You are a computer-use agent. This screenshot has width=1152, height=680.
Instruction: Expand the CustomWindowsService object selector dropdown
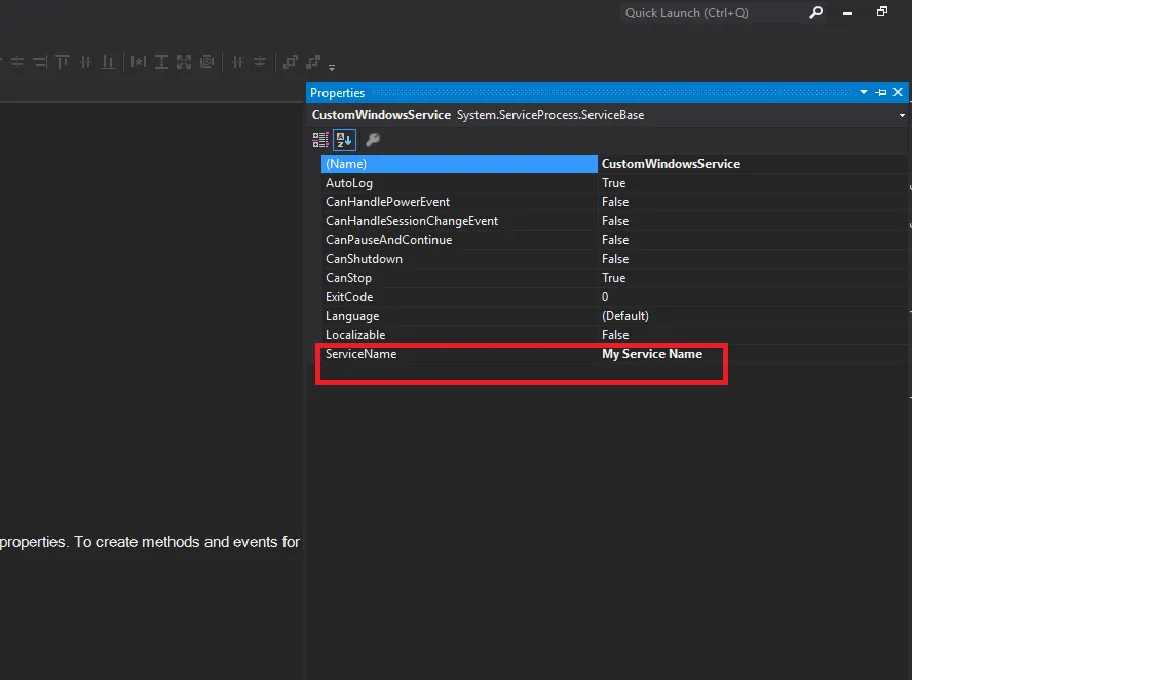[902, 116]
